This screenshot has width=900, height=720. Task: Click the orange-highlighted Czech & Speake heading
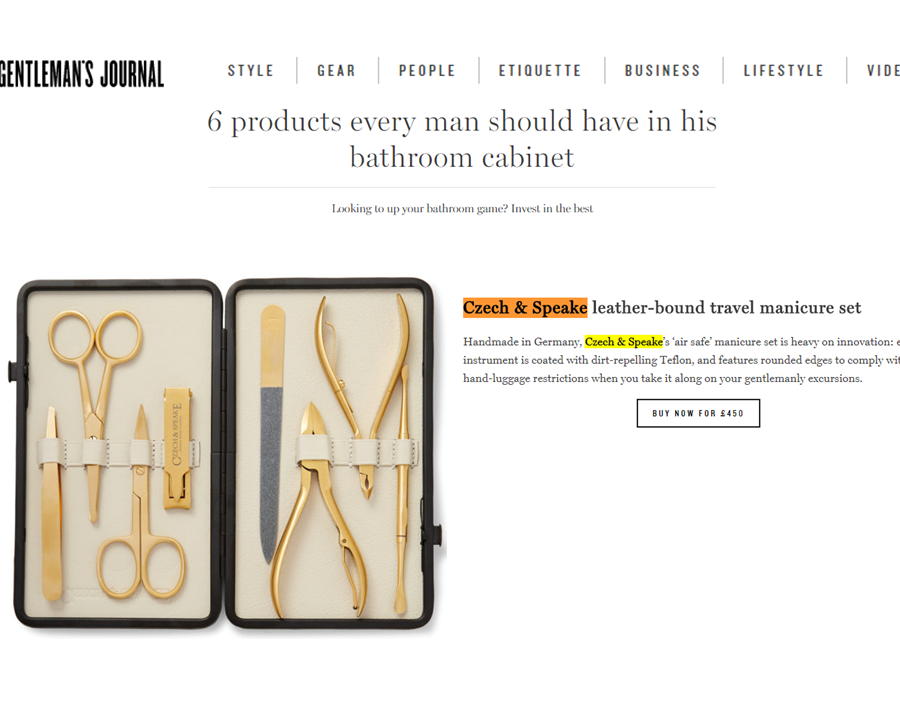(x=525, y=308)
